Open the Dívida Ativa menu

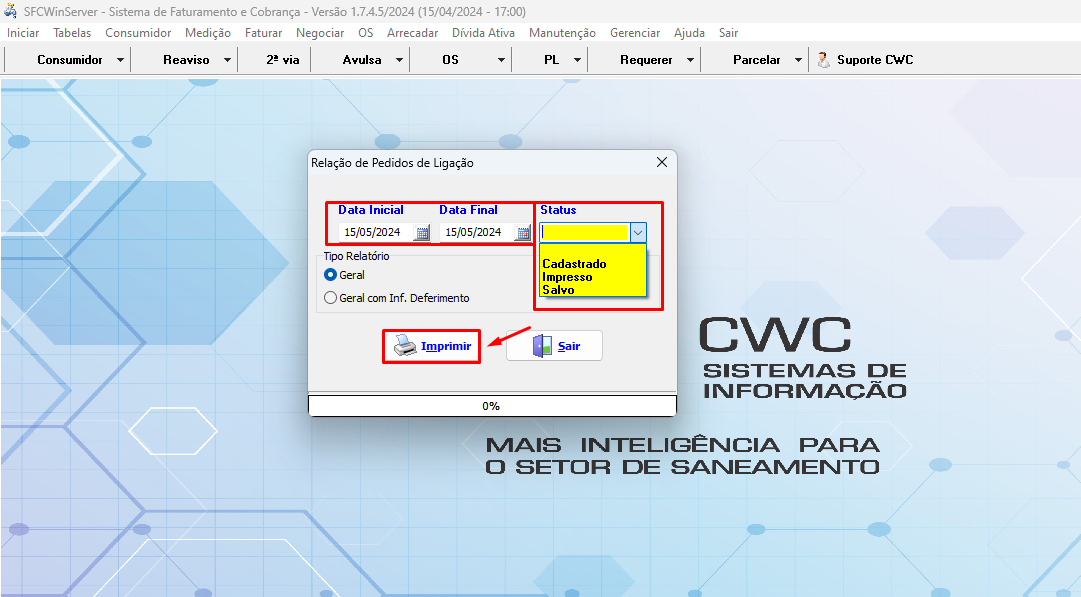click(483, 33)
